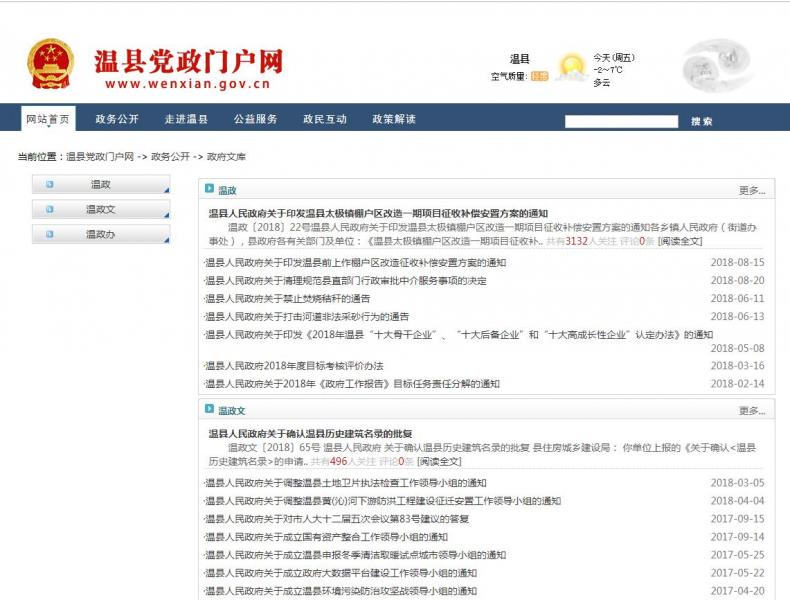Expand the 温政办 sidebar category
Viewport: 790px width, 600px height.
100,234
